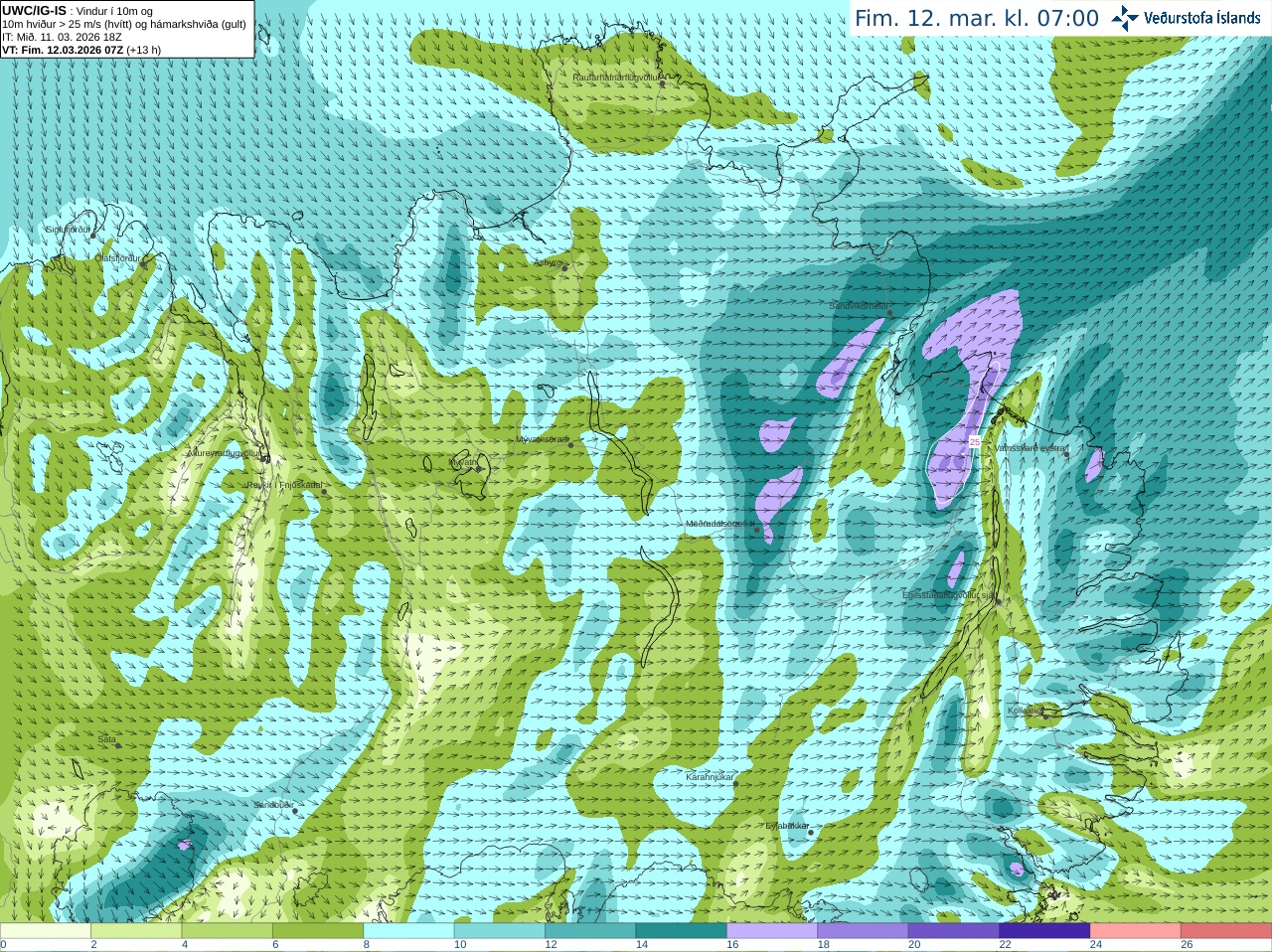Click the VT: Fim. 12.03.2026 07Z line
Image resolution: width=1272 pixels, height=952 pixels.
[x=81, y=50]
